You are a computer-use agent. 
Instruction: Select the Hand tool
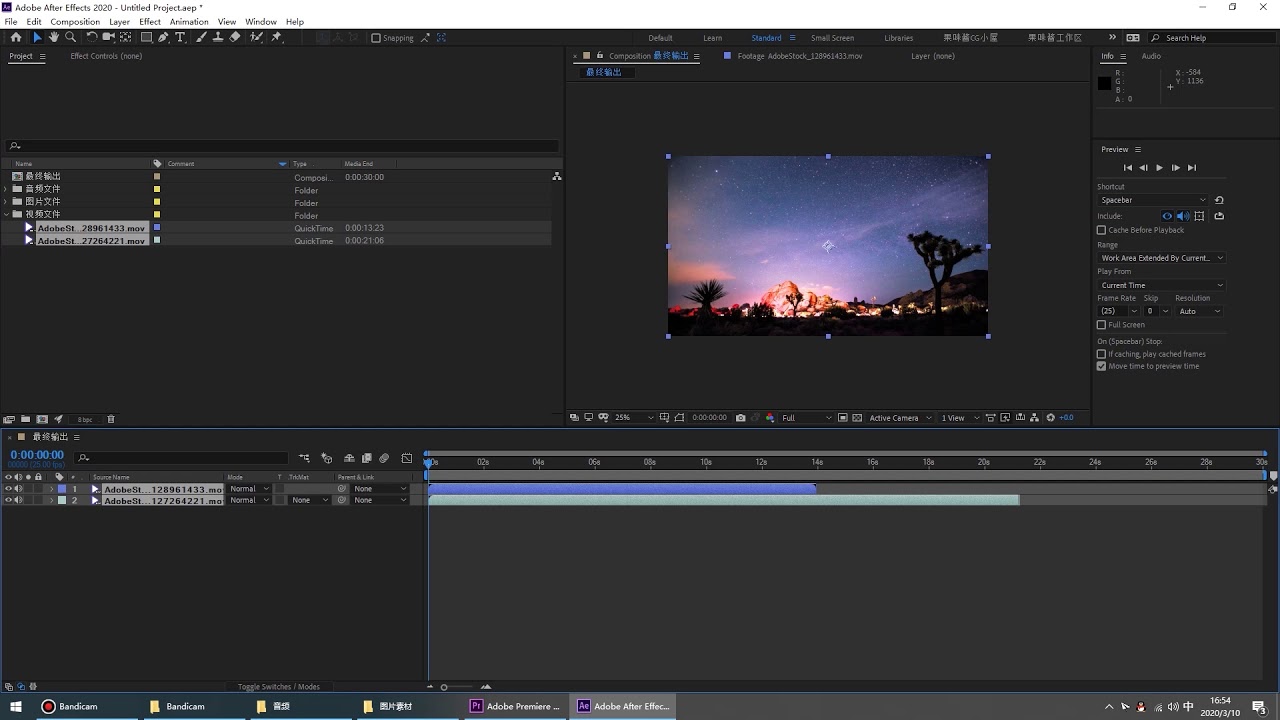point(54,37)
